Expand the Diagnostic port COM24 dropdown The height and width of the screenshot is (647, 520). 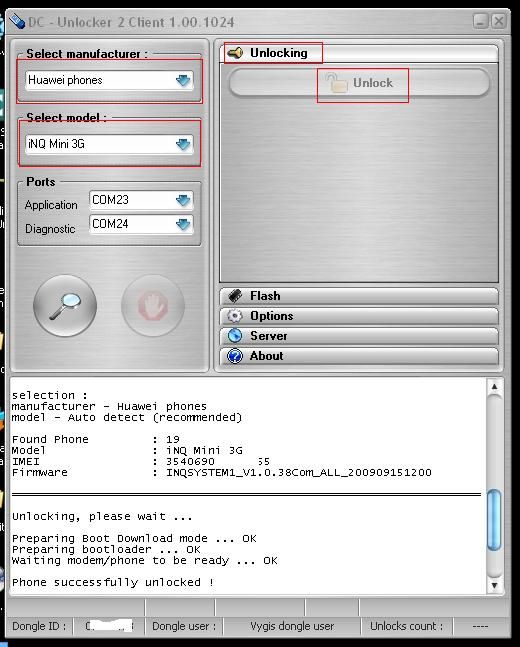pos(183,224)
